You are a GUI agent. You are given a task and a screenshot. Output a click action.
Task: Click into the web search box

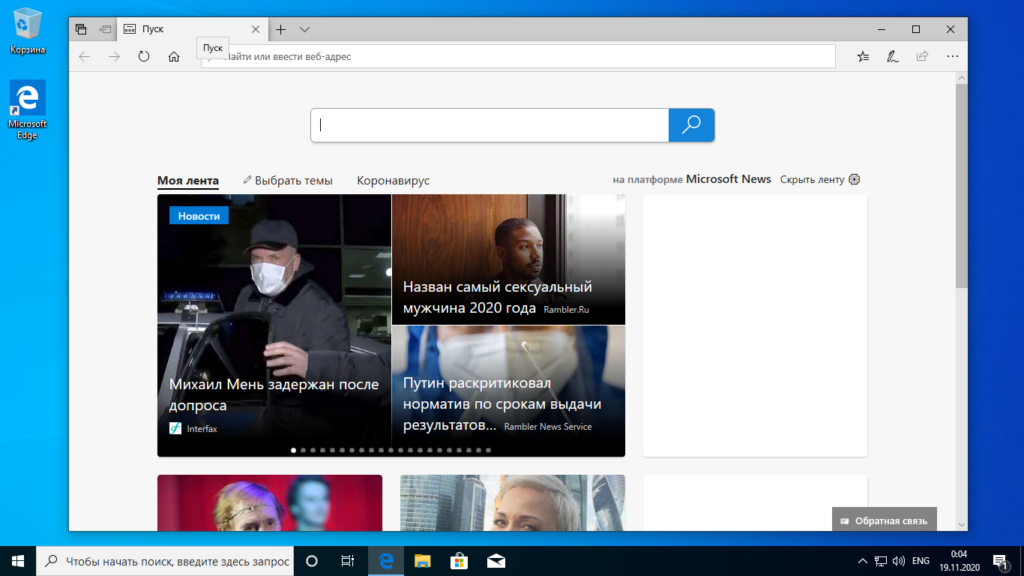[490, 125]
